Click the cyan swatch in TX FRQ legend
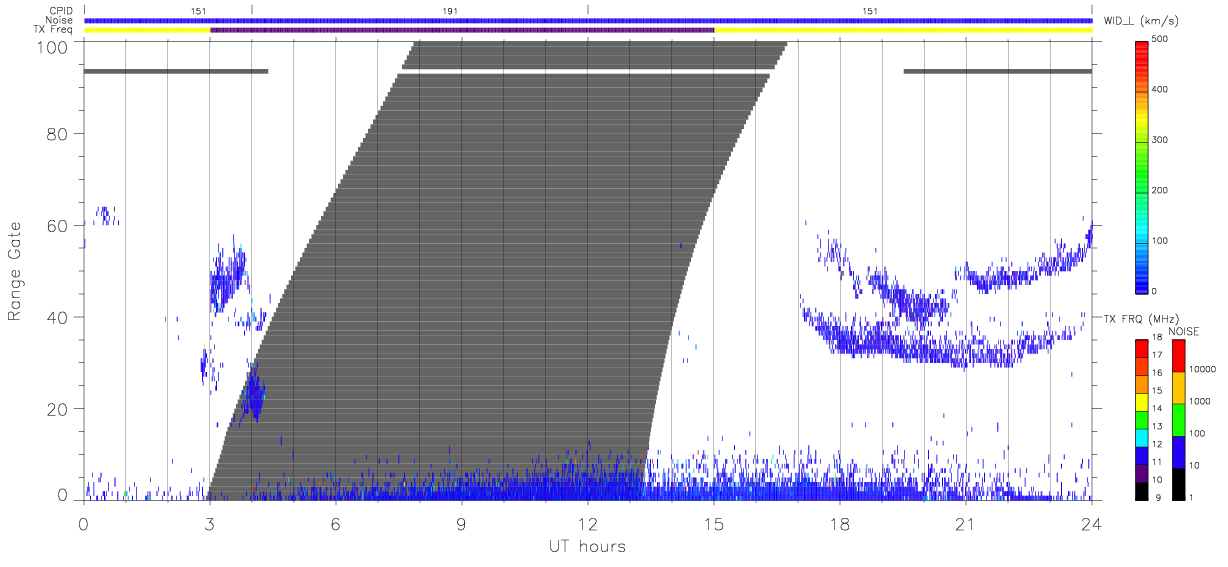The image size is (1228, 567). pos(1142,437)
